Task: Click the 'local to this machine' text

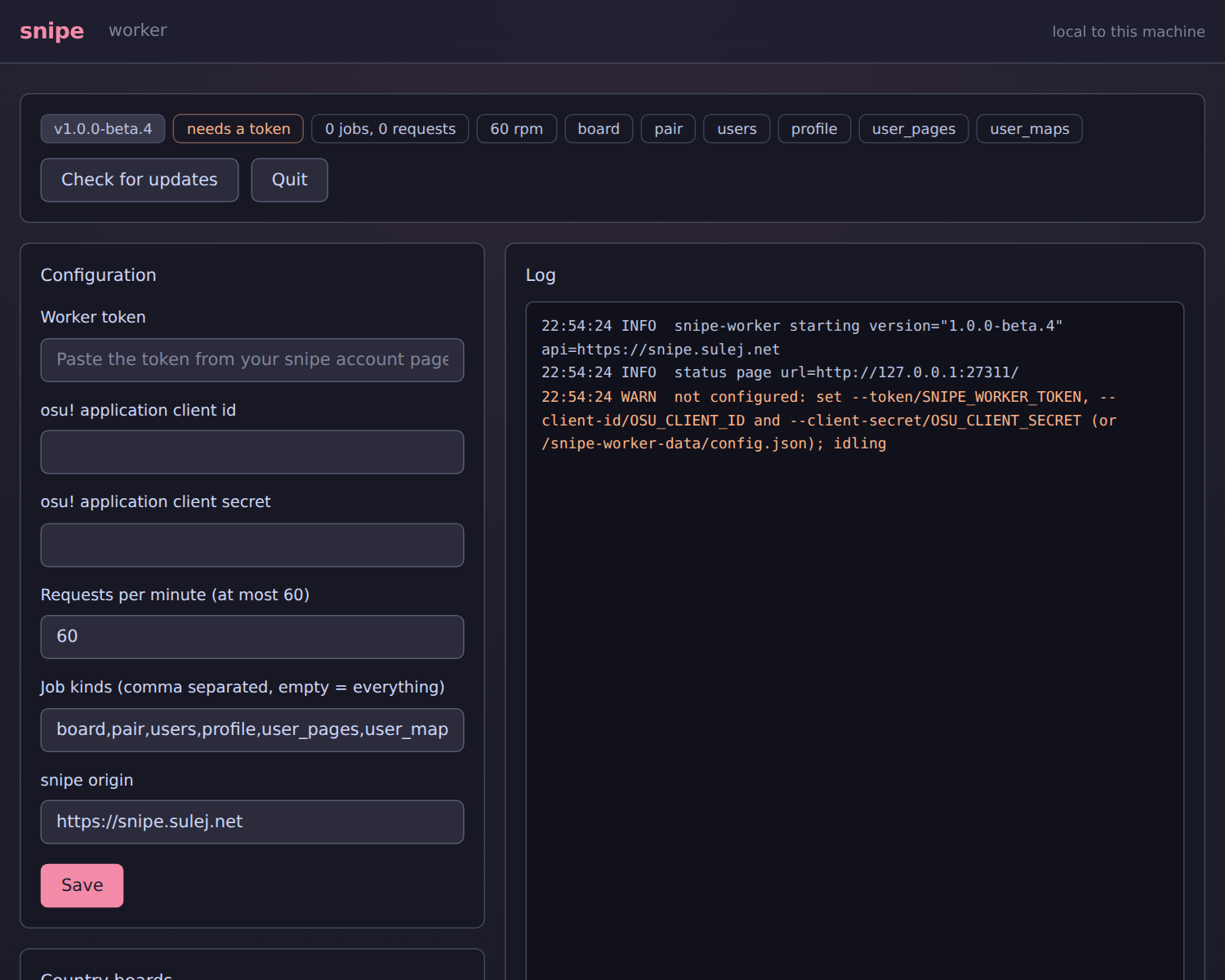Action: coord(1128,32)
